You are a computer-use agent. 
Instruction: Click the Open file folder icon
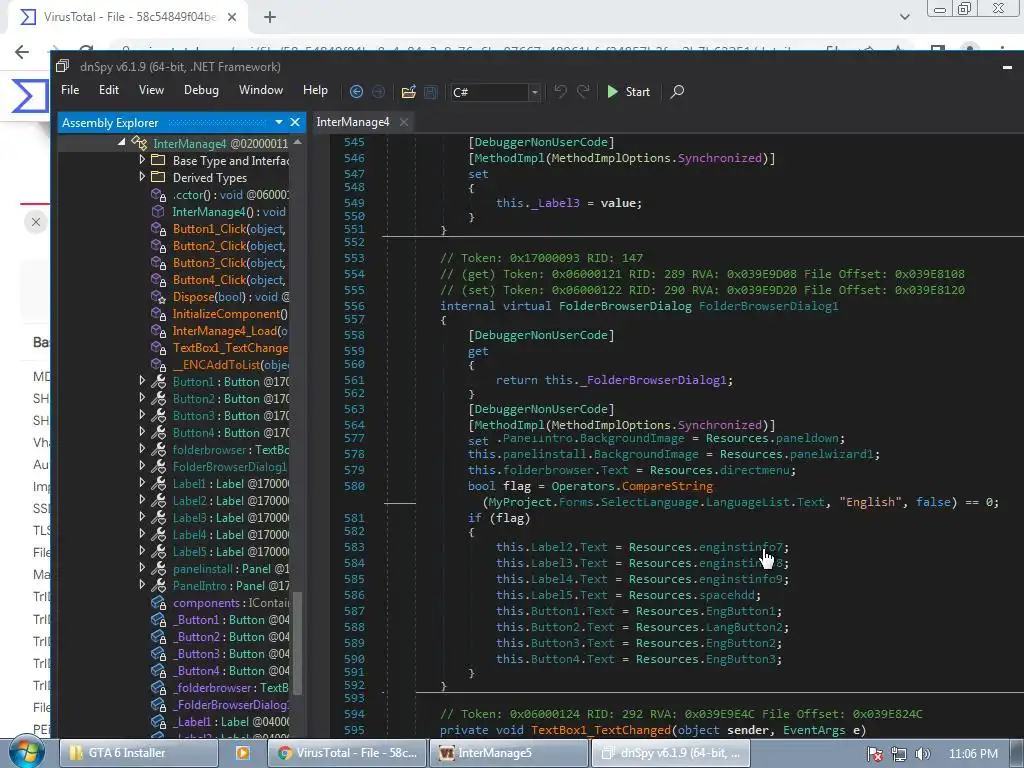coord(408,91)
